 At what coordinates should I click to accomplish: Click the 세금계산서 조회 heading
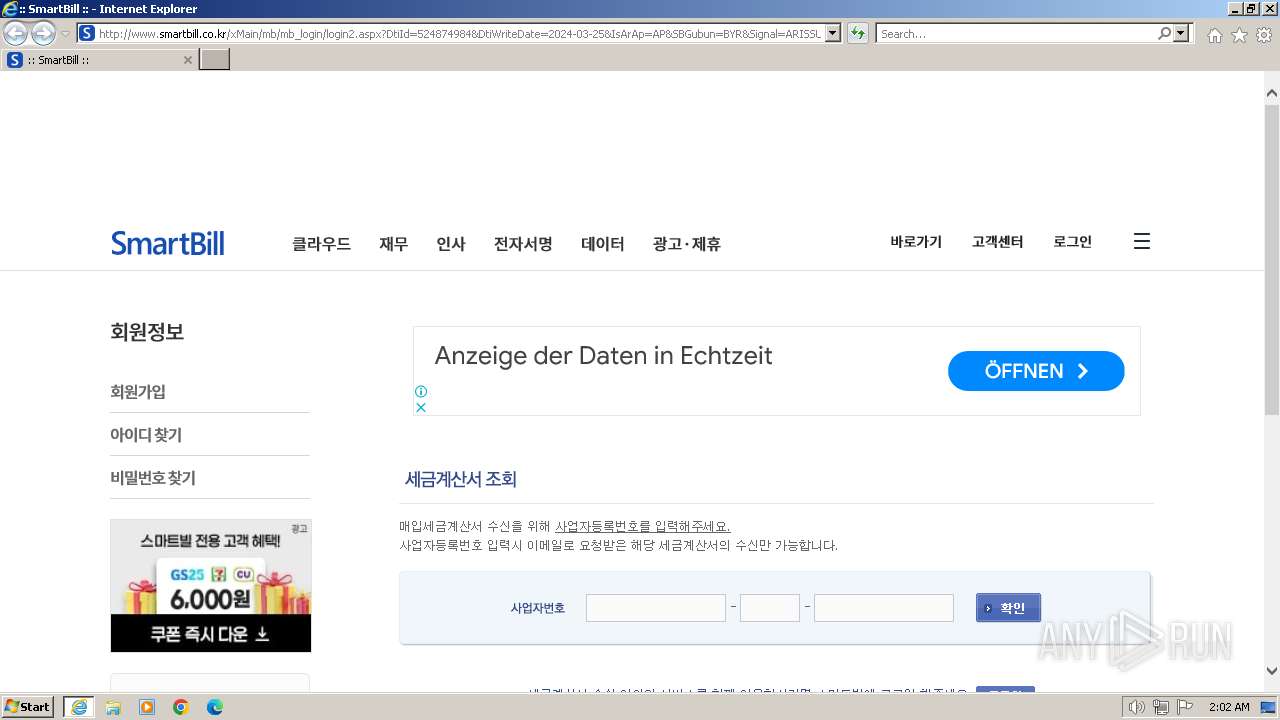pyautogui.click(x=461, y=479)
